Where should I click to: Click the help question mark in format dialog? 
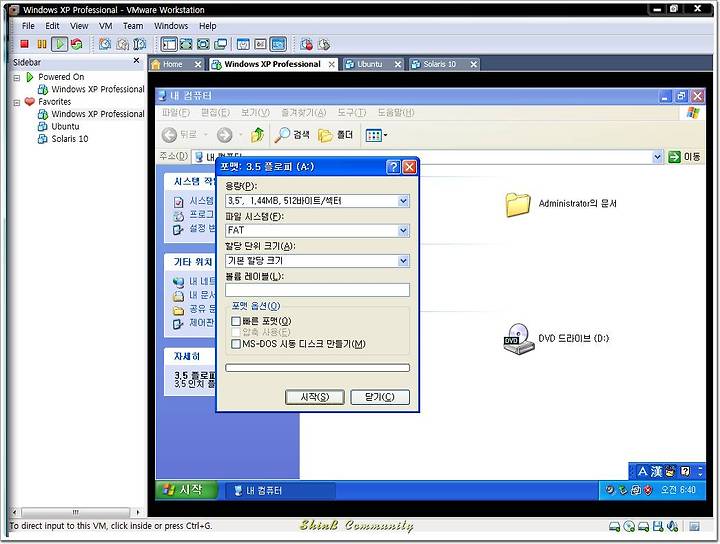pyautogui.click(x=394, y=167)
